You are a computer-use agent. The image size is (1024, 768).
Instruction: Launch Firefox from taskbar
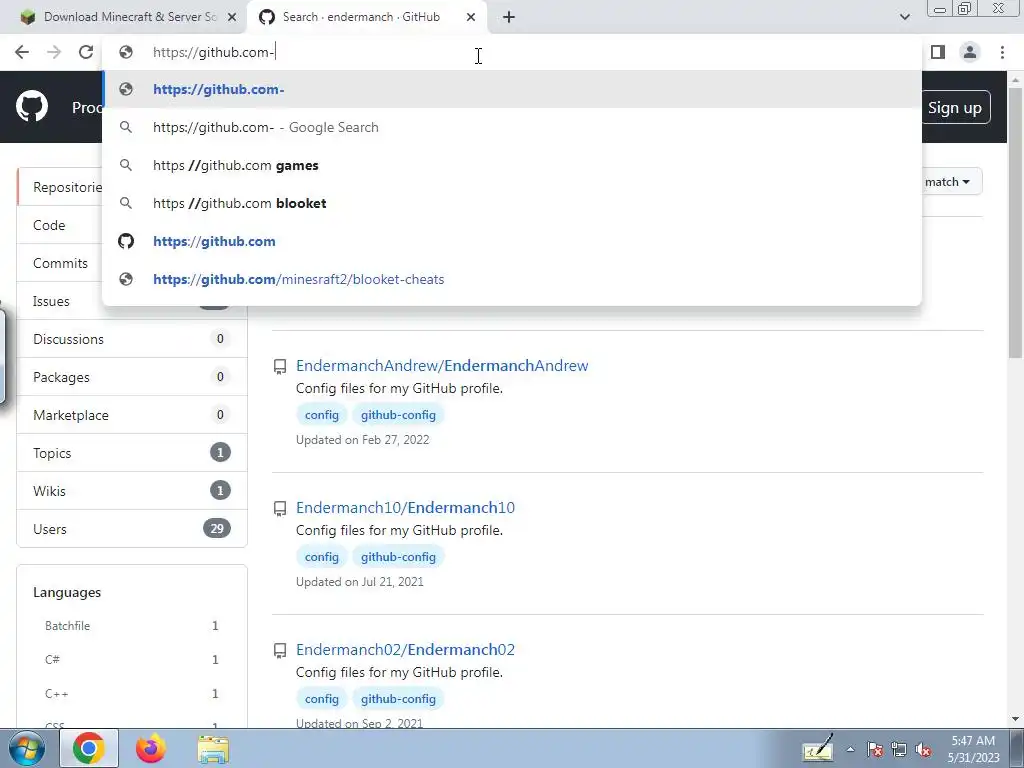[x=151, y=748]
